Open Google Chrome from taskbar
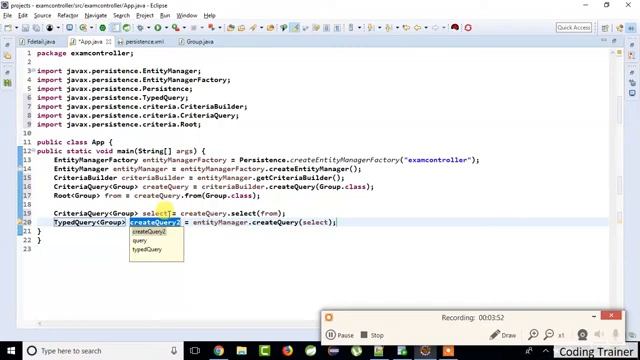This screenshot has width=640, height=360. (x=219, y=351)
